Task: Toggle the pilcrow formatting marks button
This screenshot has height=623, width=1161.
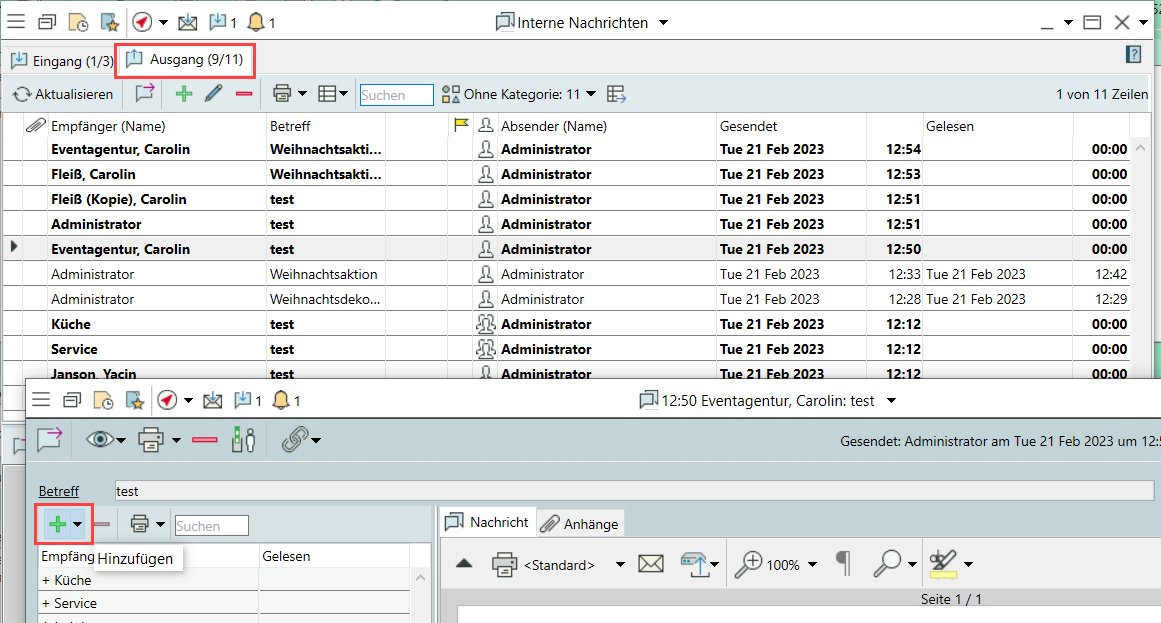Action: pyautogui.click(x=843, y=564)
